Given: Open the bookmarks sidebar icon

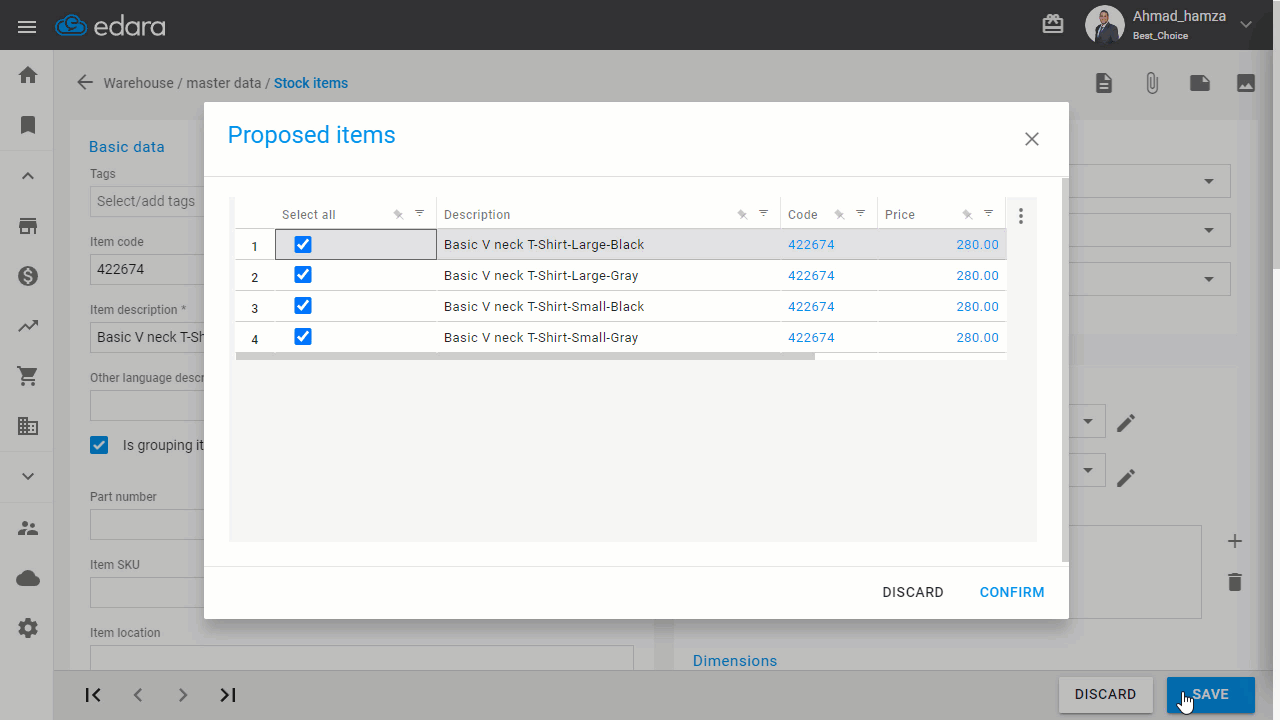Looking at the screenshot, I should [28, 125].
